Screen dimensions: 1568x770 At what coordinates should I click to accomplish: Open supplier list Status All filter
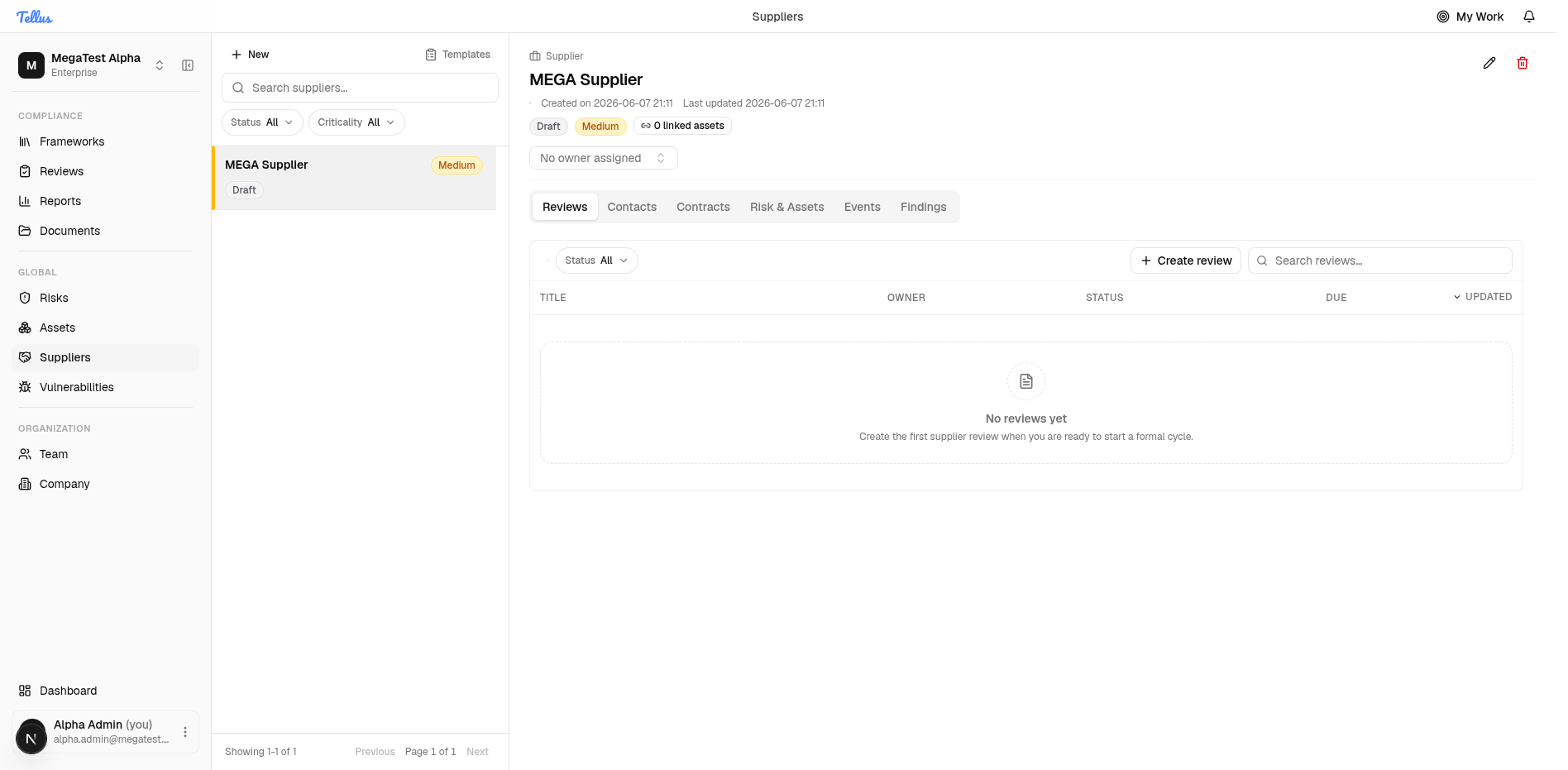click(262, 122)
